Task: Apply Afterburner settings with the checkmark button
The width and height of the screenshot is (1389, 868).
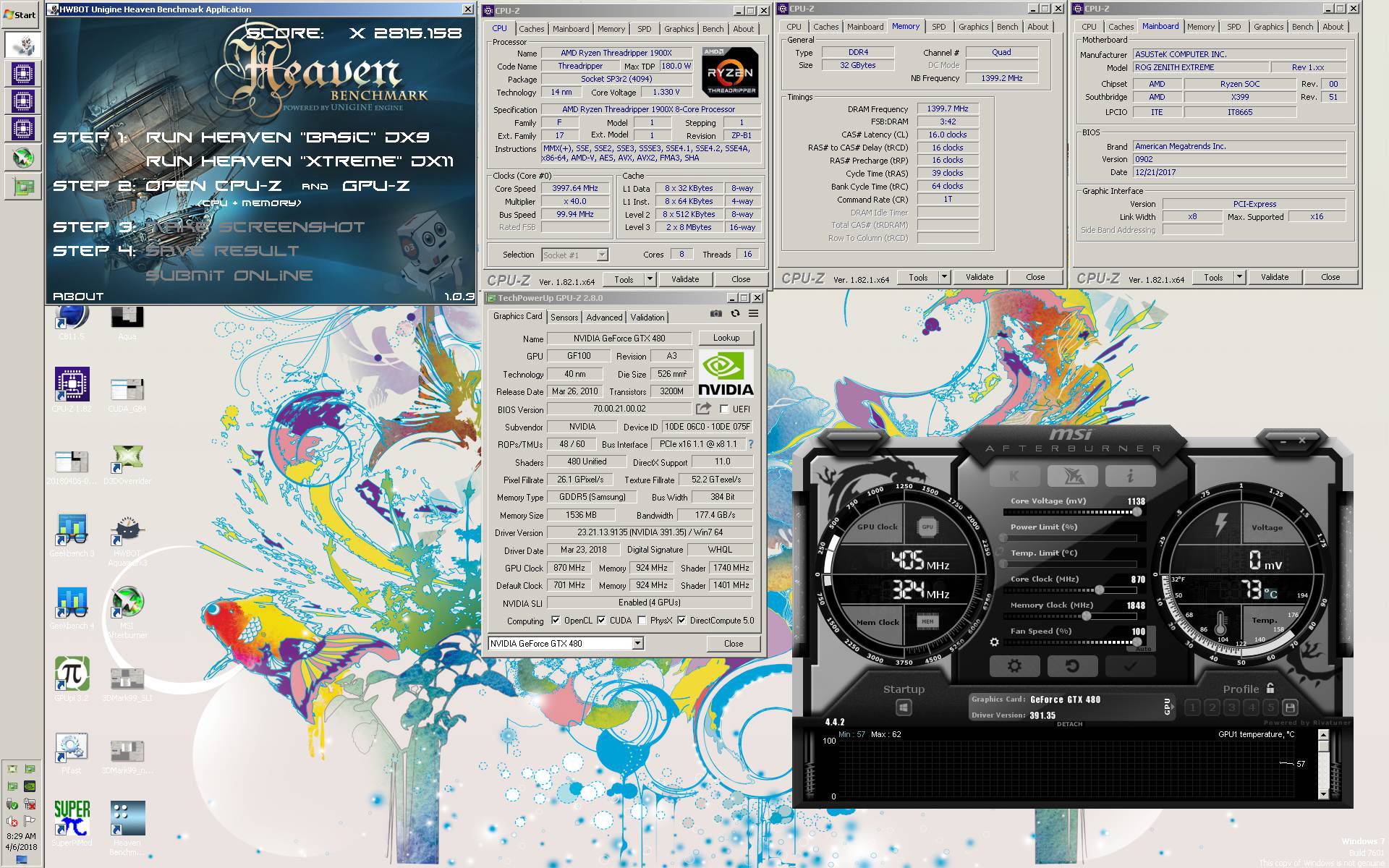Action: pyautogui.click(x=1130, y=666)
